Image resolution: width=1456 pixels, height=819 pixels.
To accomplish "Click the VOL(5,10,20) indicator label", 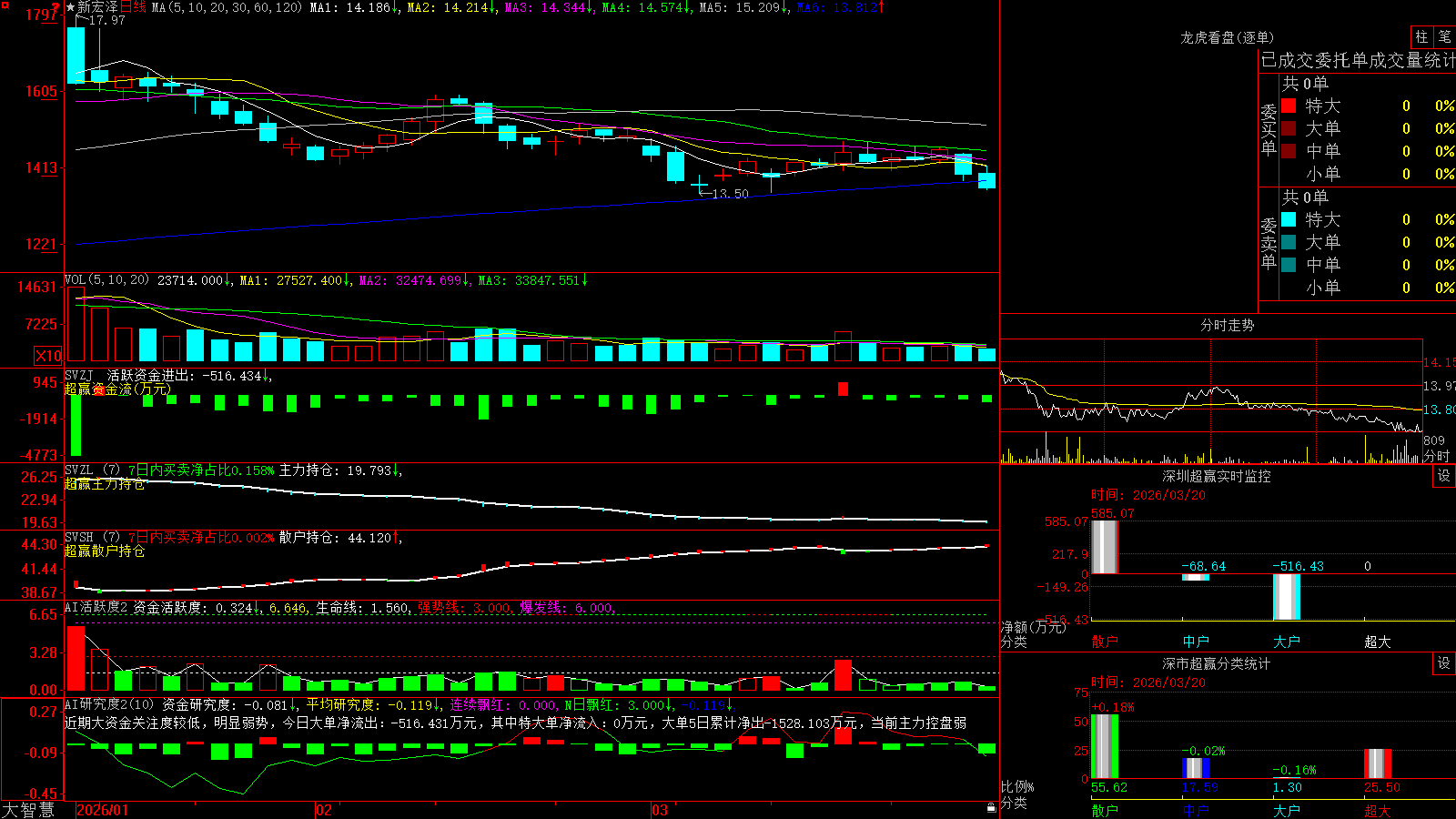I will 106,280.
